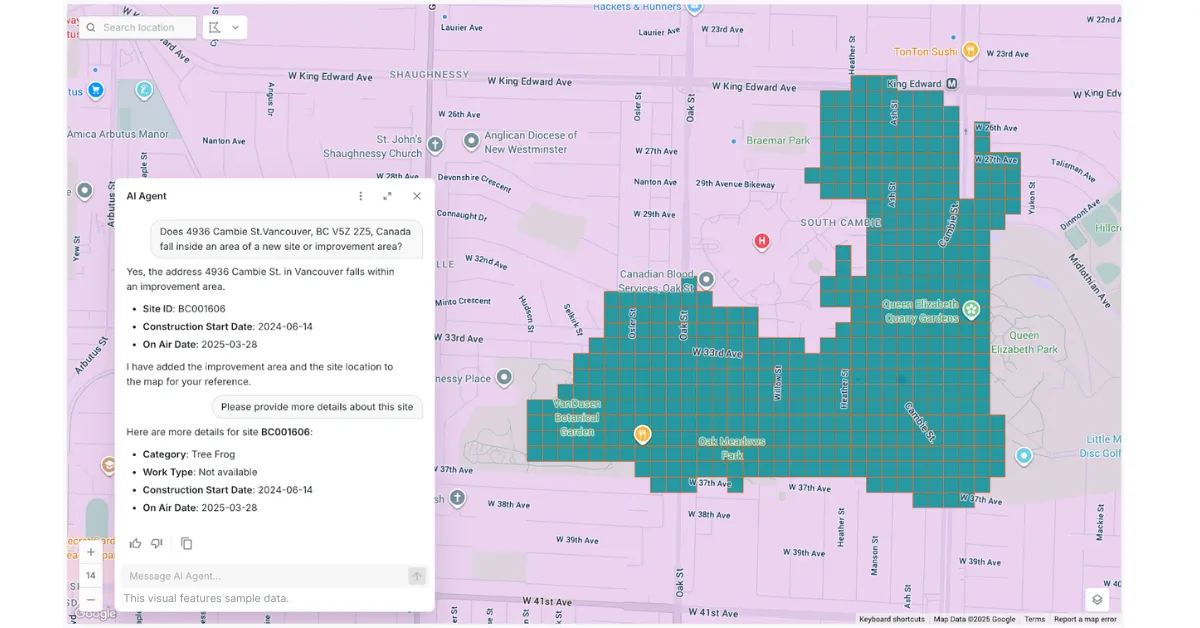Expand the AI Agent panel to fullscreen
1200x628 pixels.
388,196
